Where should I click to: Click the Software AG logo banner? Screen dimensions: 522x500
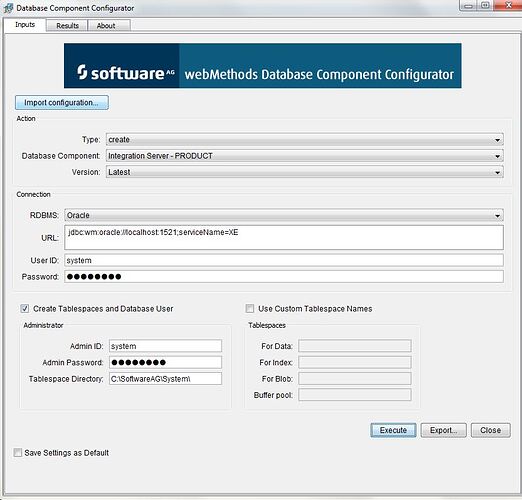pyautogui.click(x=263, y=66)
